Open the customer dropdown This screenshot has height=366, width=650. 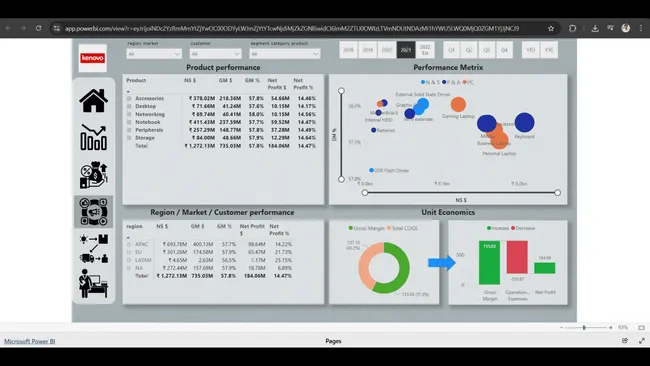point(216,54)
